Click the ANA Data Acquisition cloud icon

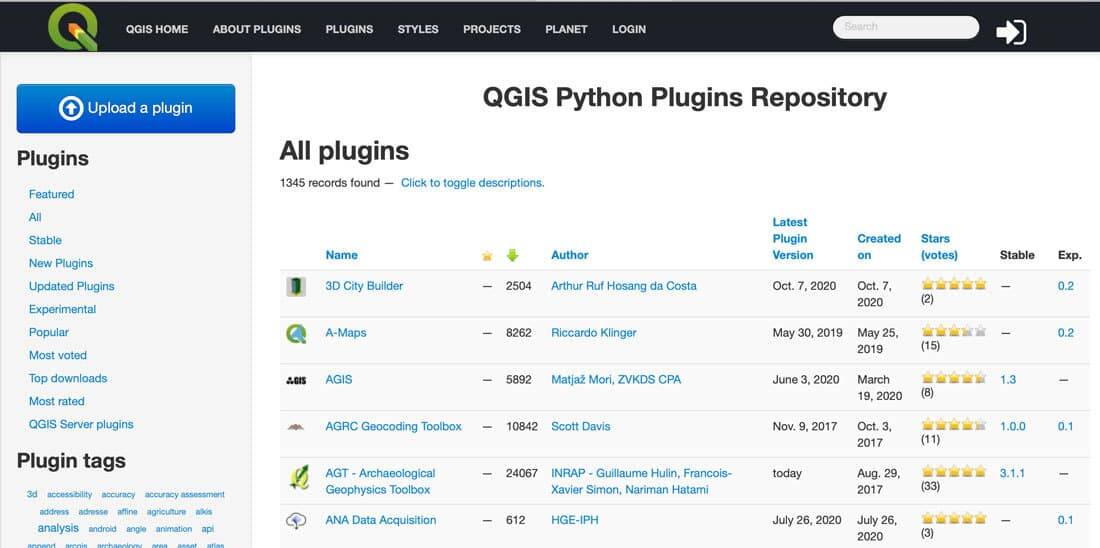point(296,521)
